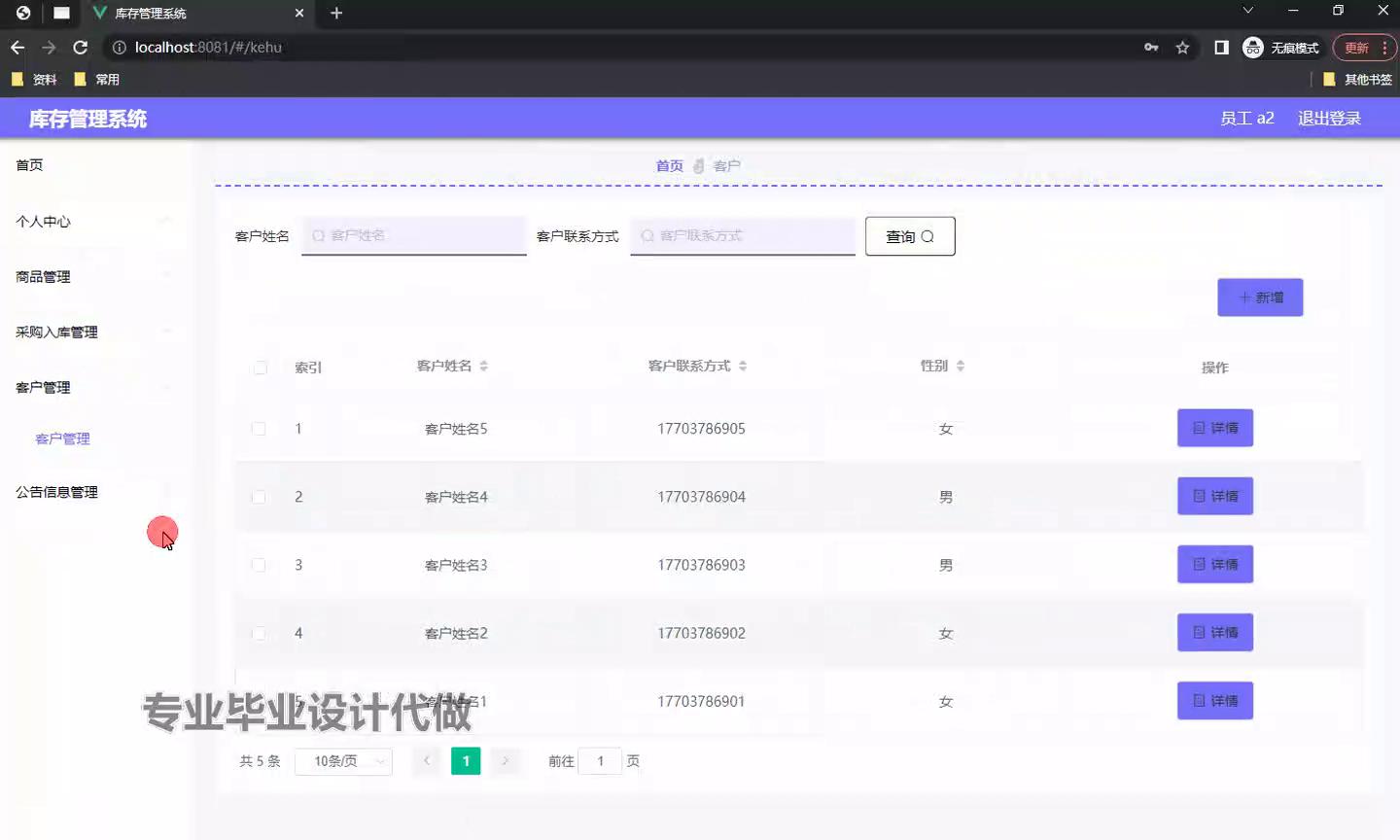This screenshot has width=1400, height=840.
Task: Check the checkbox for 客户姓名3 row
Action: point(260,565)
